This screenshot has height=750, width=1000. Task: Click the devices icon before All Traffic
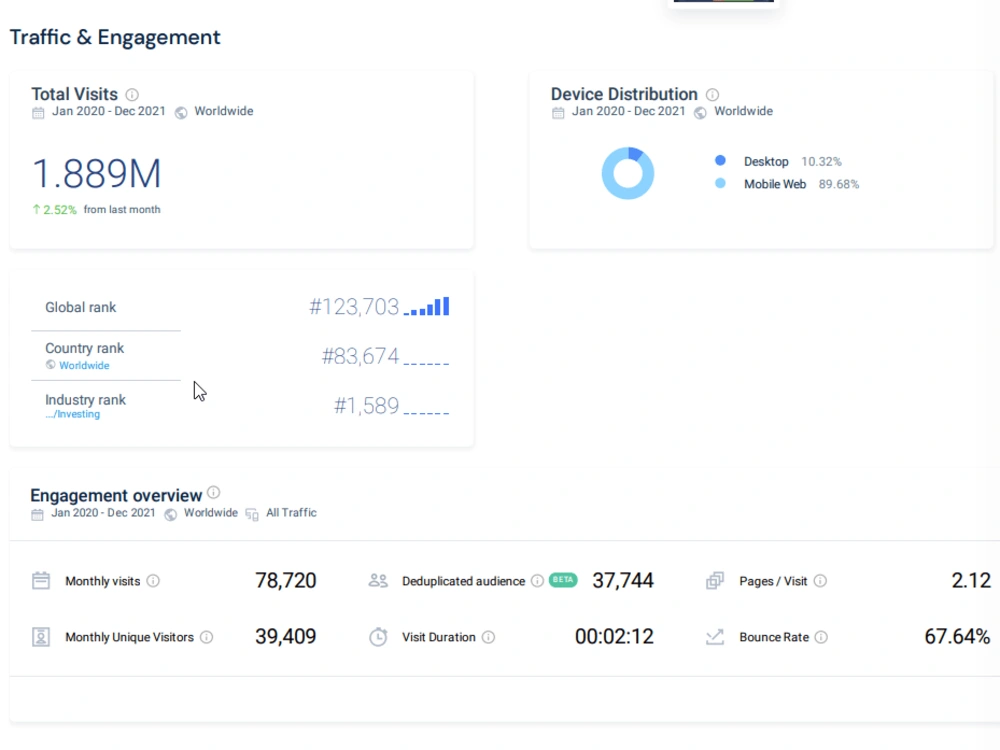pos(252,515)
